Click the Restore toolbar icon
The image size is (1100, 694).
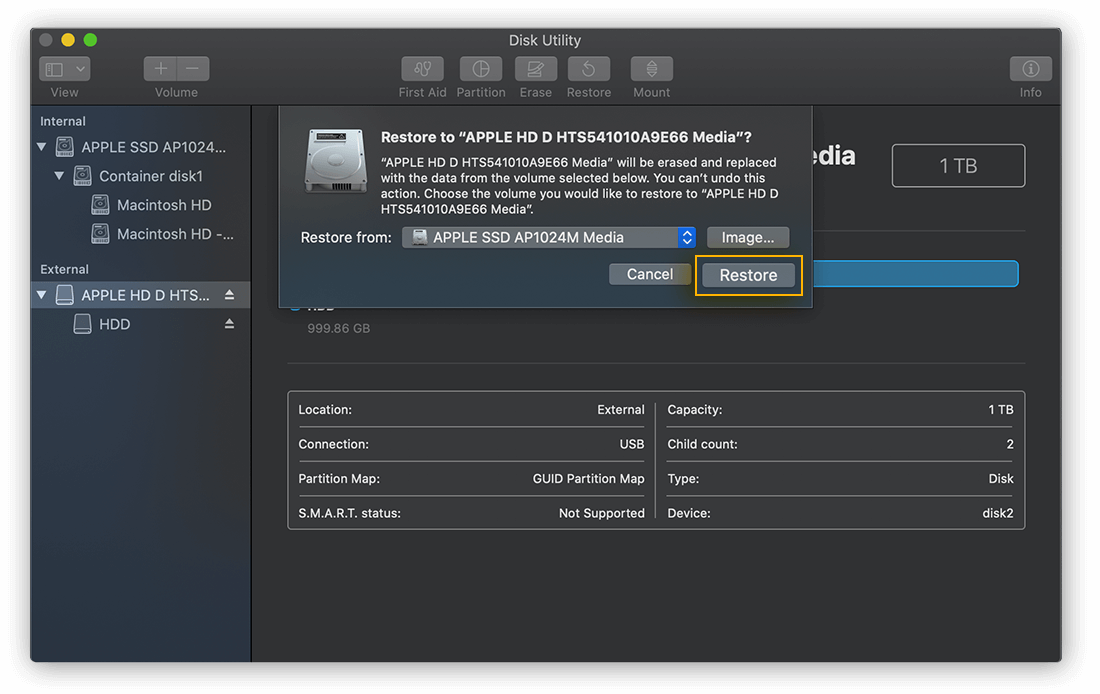(x=588, y=68)
